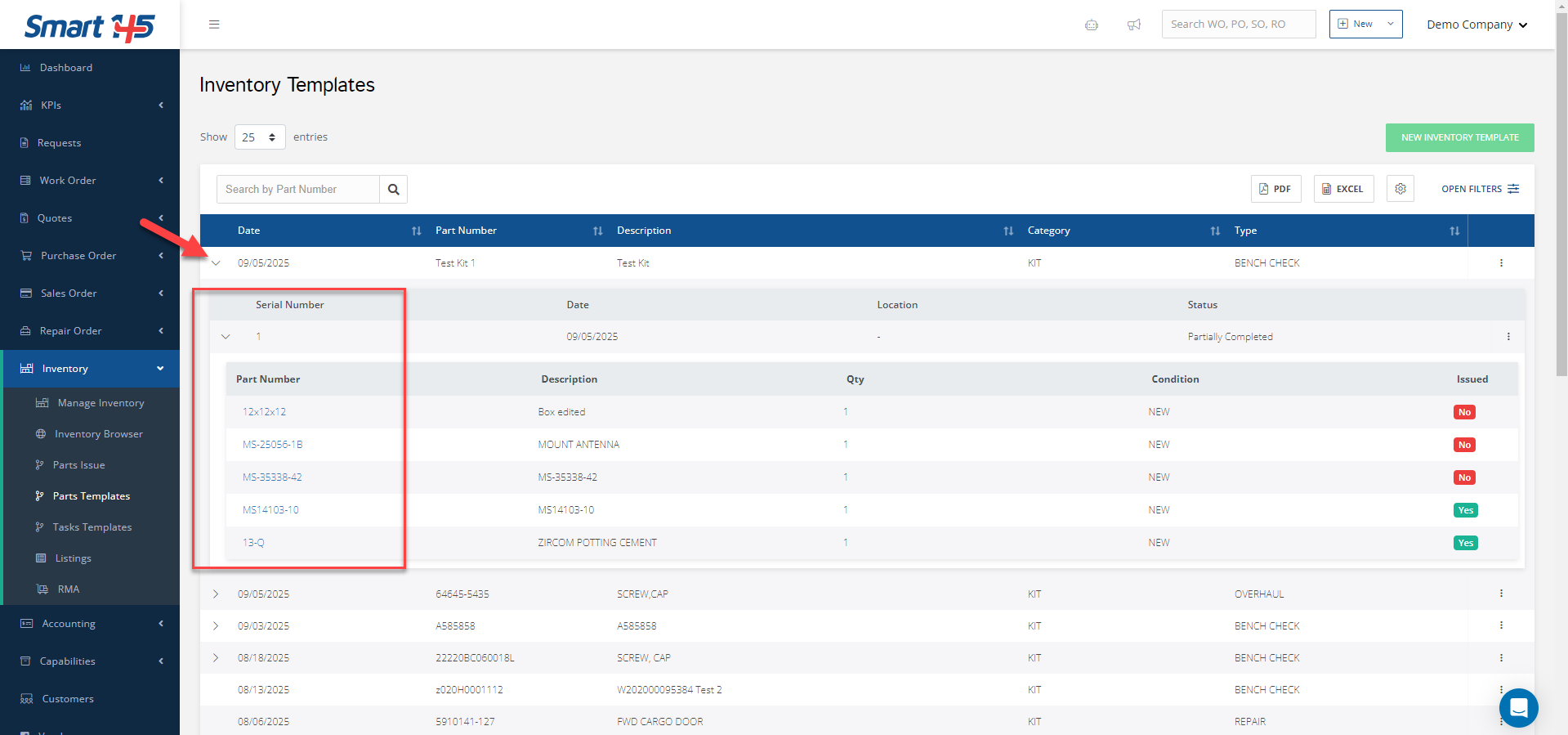The image size is (1568, 735).
Task: Open the table settings gear icon
Action: [x=1400, y=189]
